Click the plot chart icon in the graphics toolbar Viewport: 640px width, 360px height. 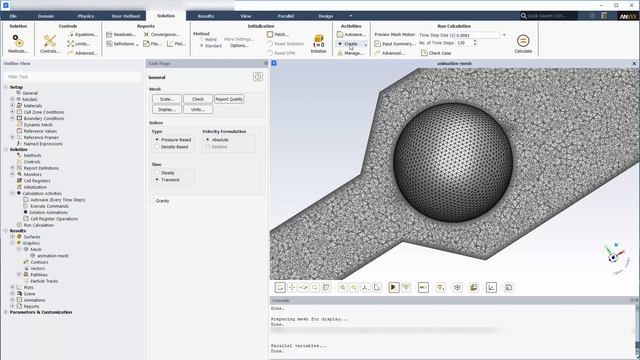click(x=491, y=288)
